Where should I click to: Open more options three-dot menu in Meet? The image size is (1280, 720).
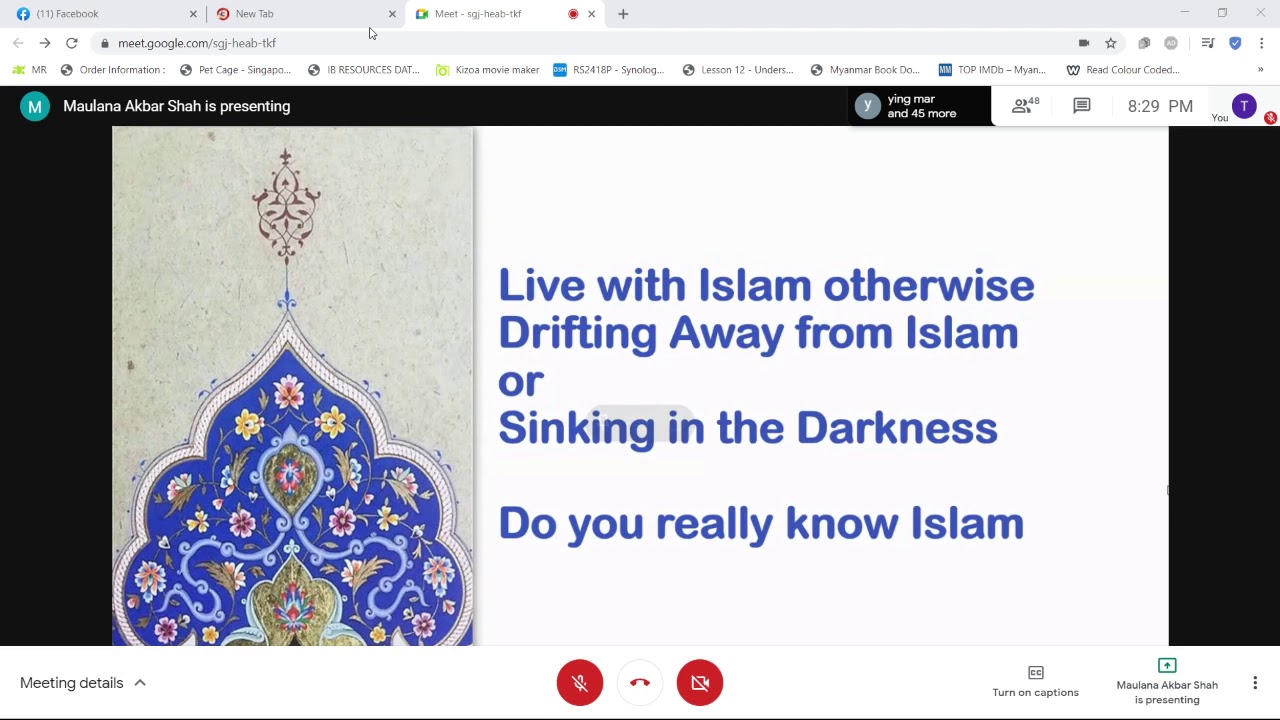pos(1255,683)
